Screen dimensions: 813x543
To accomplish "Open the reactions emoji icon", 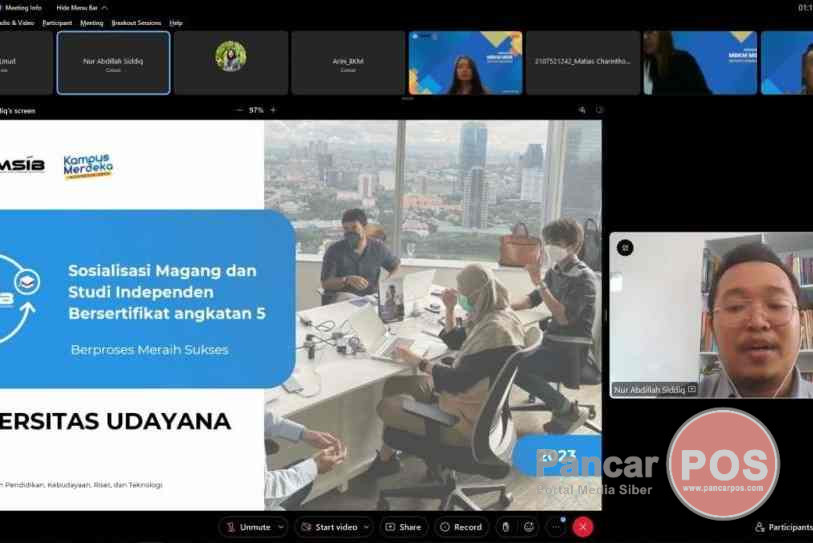I will pos(529,527).
